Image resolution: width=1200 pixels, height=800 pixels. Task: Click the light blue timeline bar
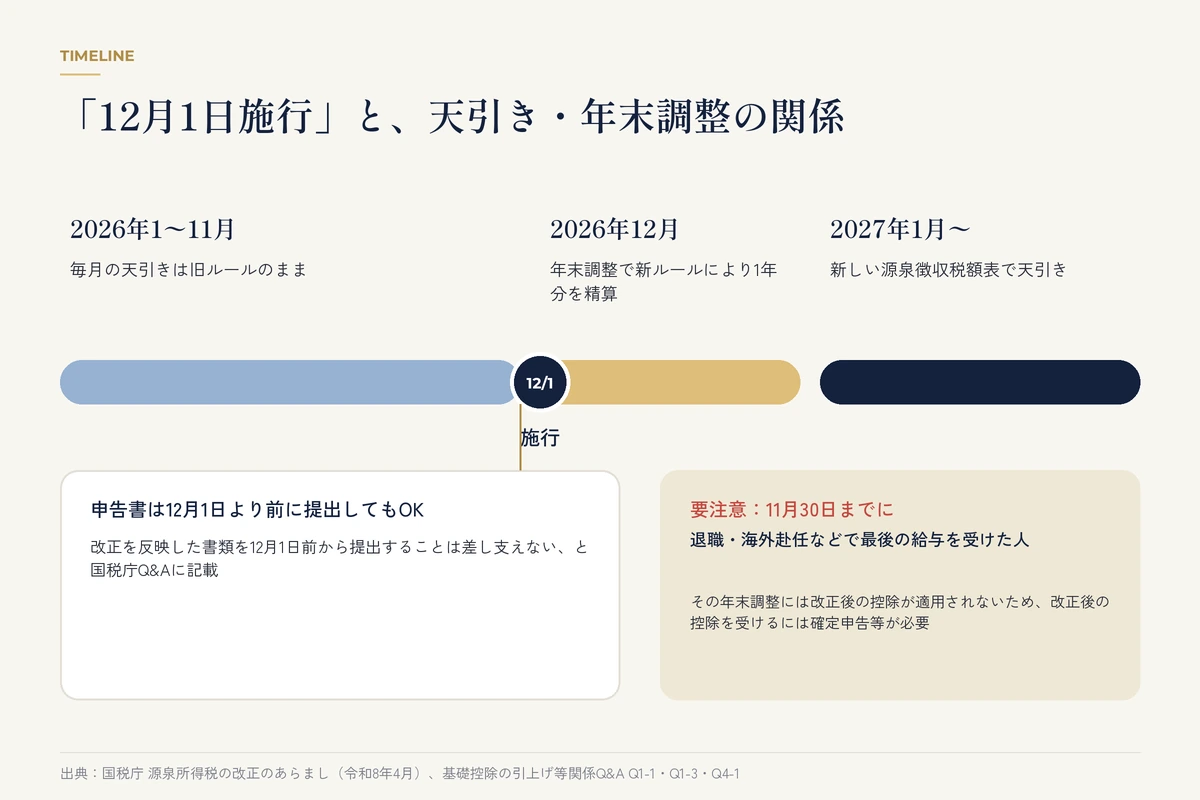[287, 382]
